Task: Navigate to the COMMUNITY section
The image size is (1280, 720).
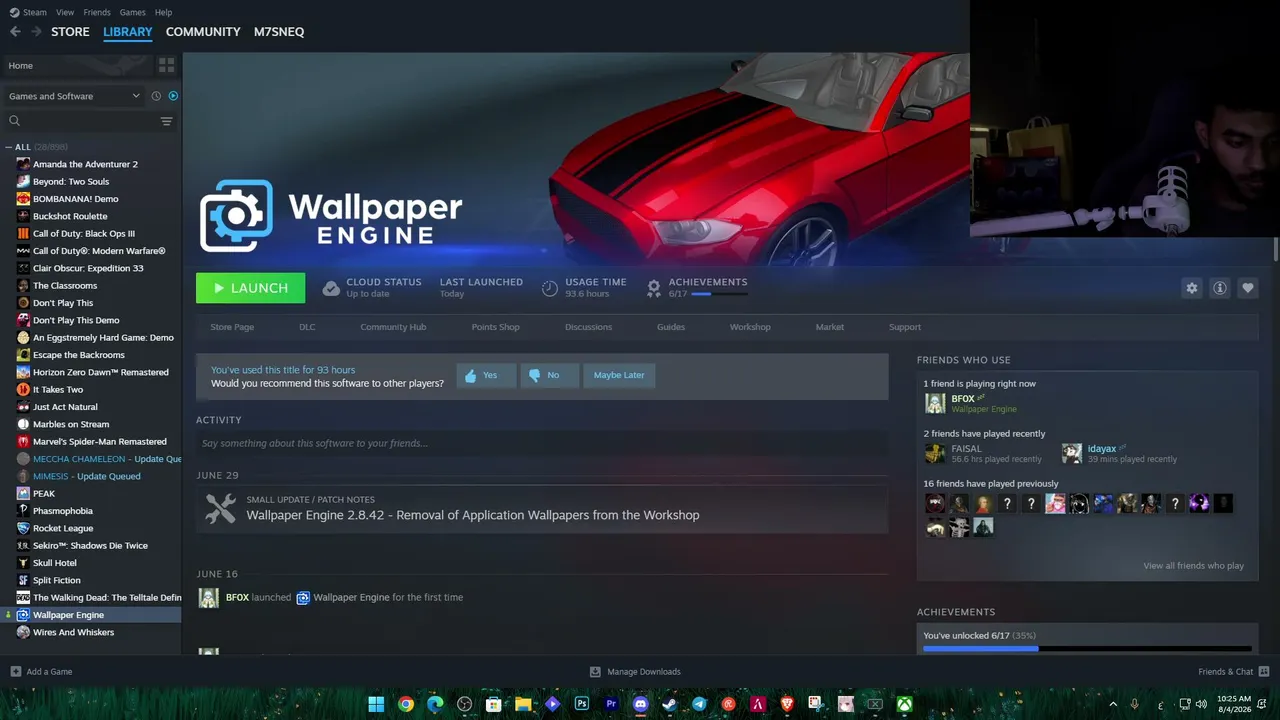Action: click(203, 32)
